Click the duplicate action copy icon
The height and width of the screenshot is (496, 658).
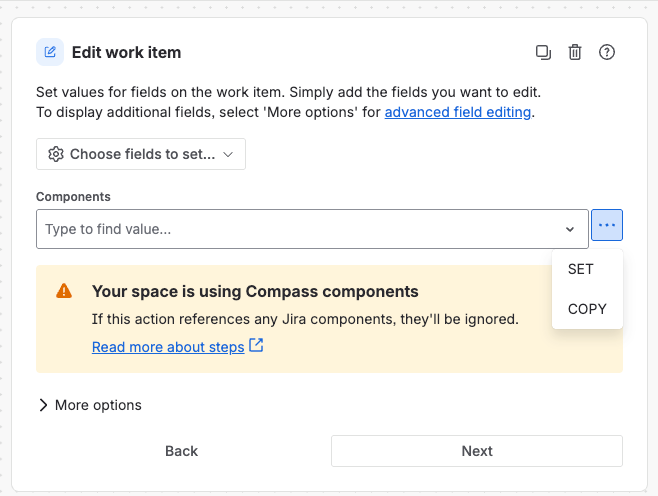pos(543,52)
